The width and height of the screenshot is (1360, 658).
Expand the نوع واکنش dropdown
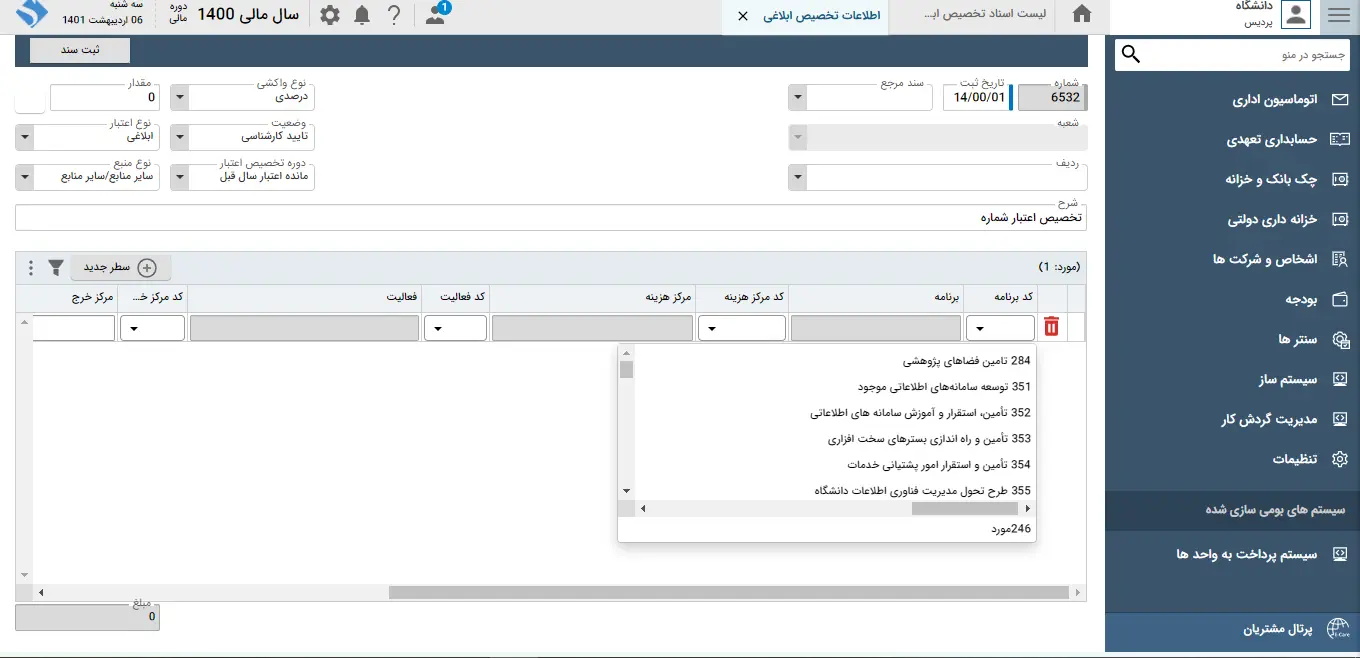tap(179, 98)
